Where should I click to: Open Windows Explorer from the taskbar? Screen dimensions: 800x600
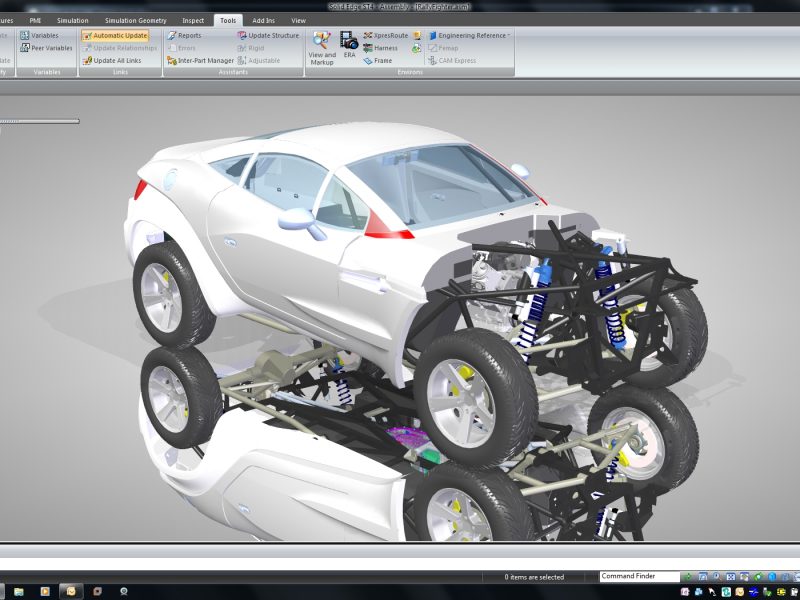[x=19, y=592]
